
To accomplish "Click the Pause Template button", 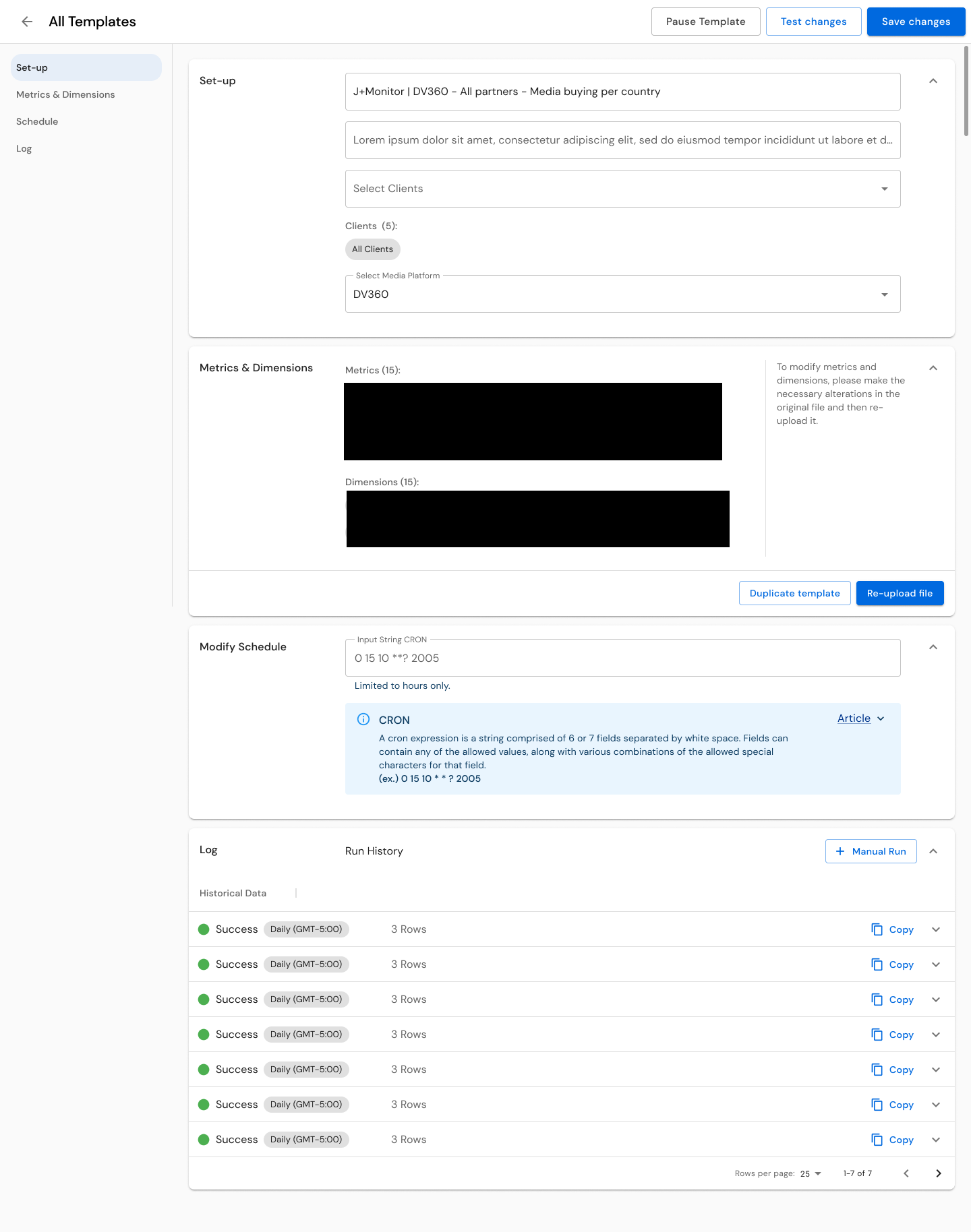I will [x=705, y=22].
